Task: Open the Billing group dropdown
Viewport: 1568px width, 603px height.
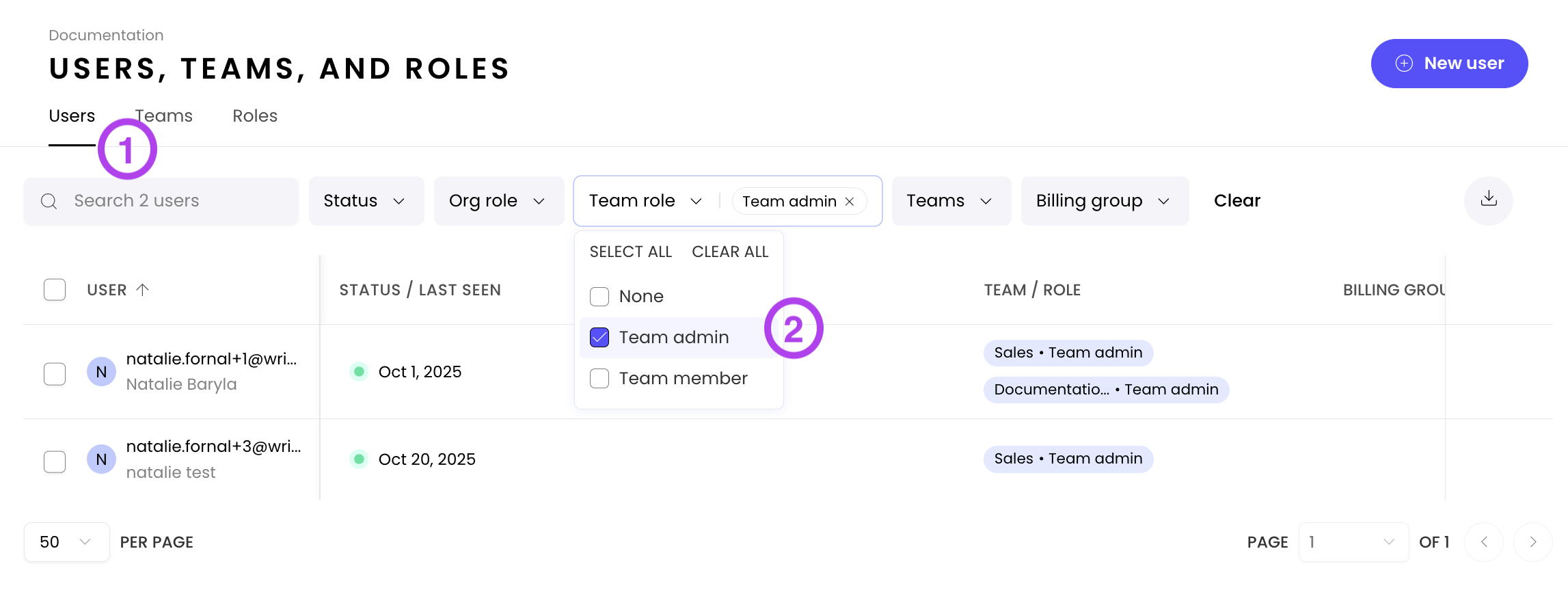Action: coord(1104,201)
